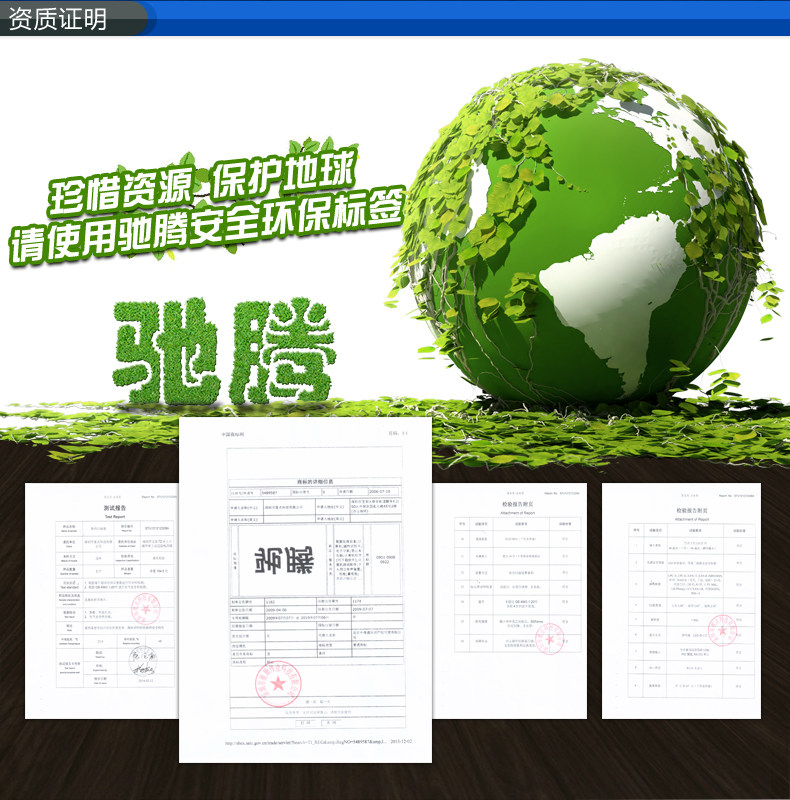The height and width of the screenshot is (800, 790).
Task: Select the grass-textured 驰腾 logo
Action: pyautogui.click(x=224, y=351)
